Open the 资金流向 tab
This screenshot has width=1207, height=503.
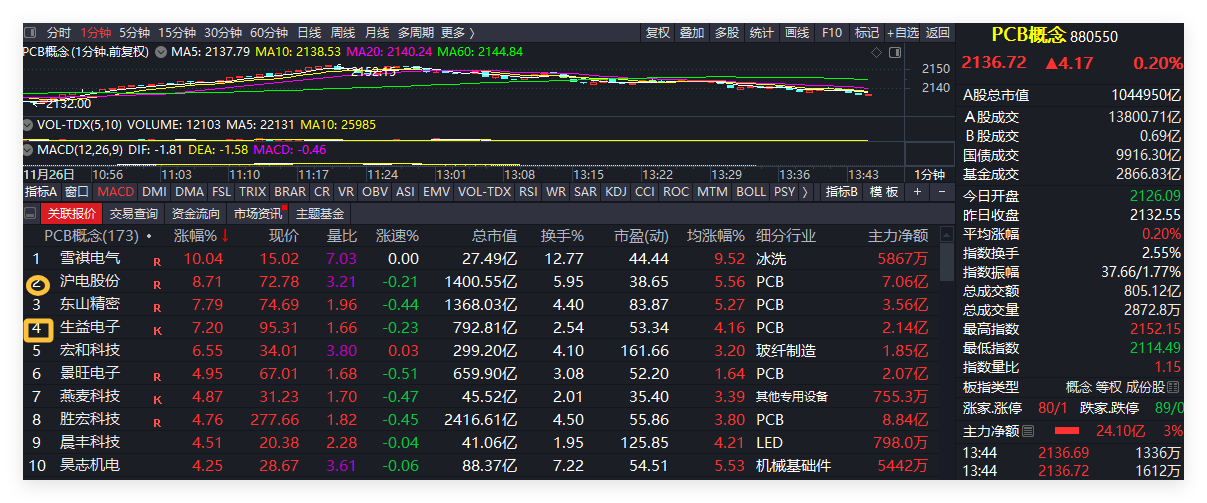[x=196, y=213]
